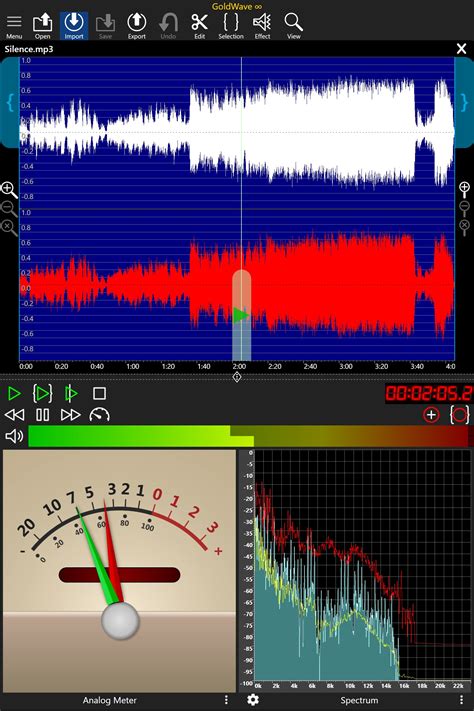Click record into selection button

(x=459, y=415)
